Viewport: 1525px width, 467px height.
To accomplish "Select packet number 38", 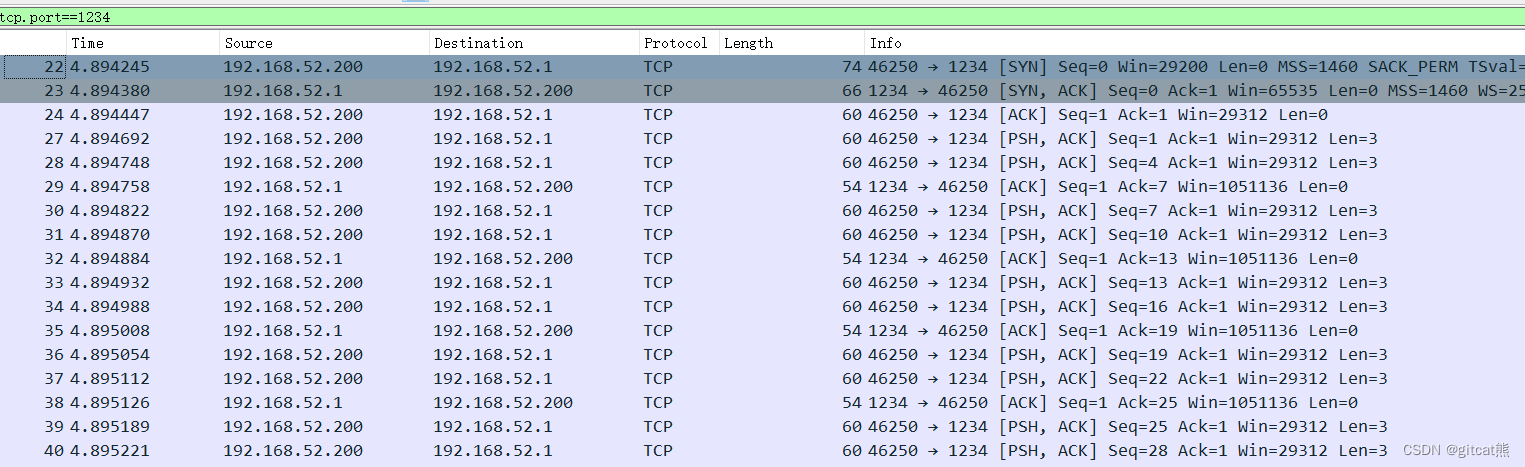I will coord(762,403).
